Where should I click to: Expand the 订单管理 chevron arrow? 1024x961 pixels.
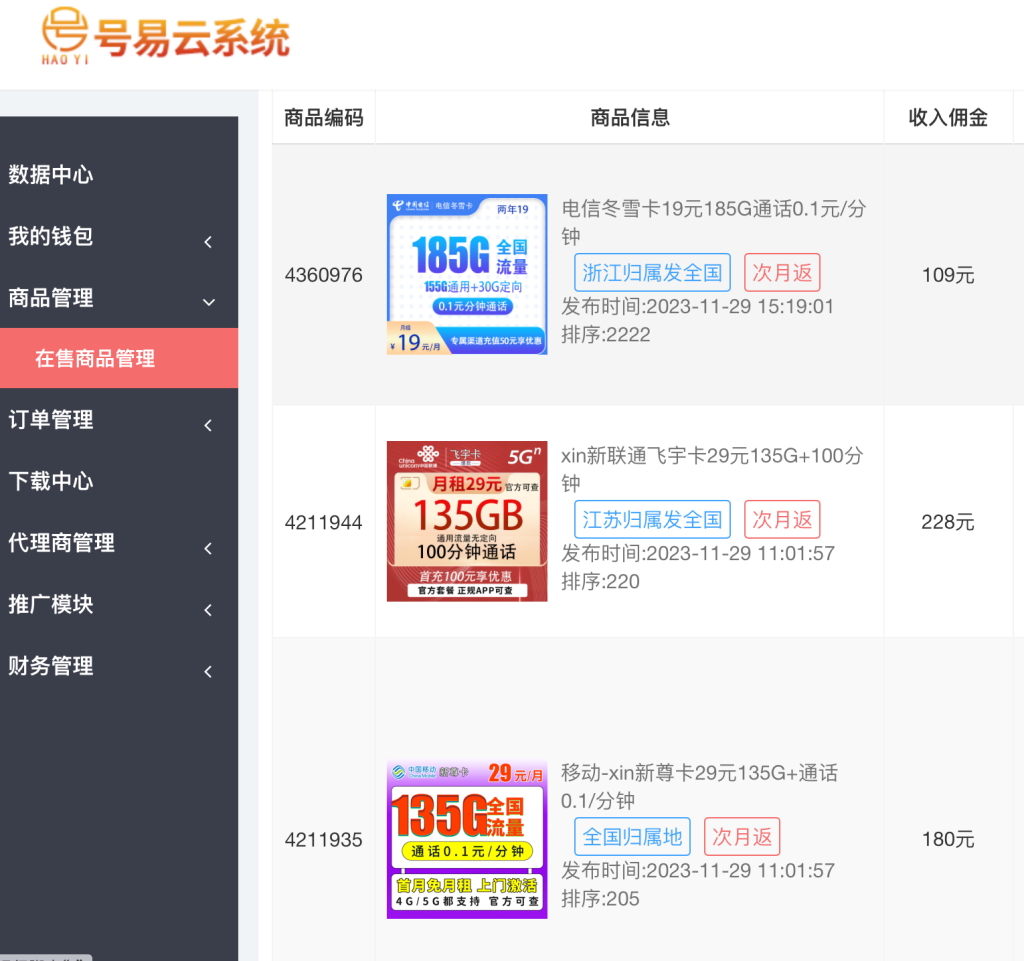click(208, 425)
